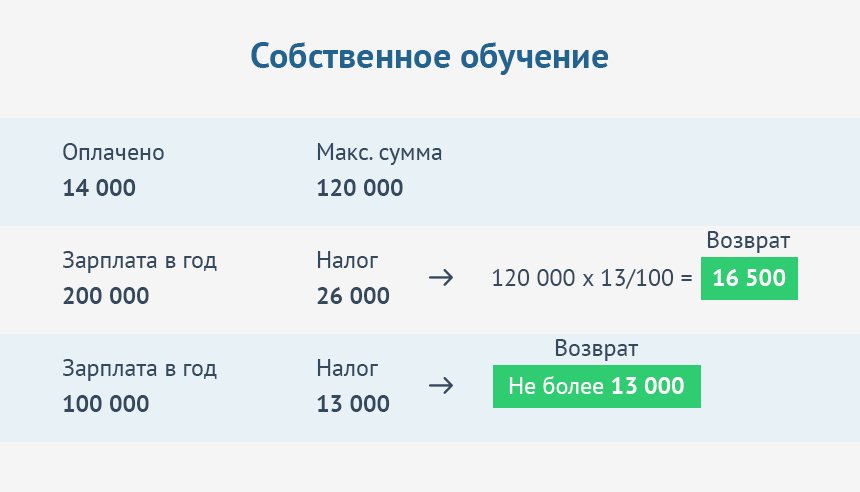This screenshot has width=860, height=492.
Task: Click the green "Не более 13 000" badge
Action: click(x=596, y=386)
